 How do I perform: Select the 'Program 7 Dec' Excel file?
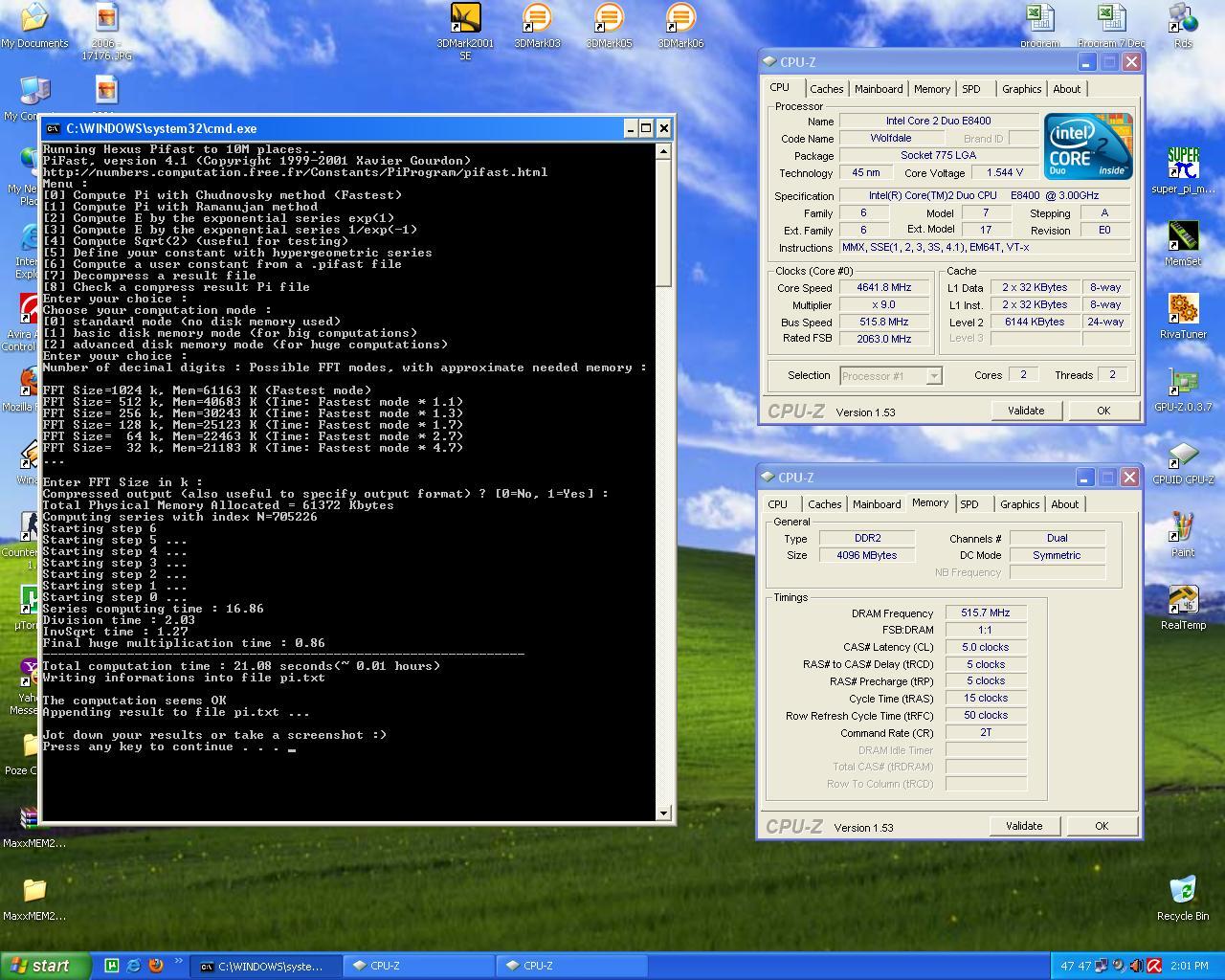(x=1110, y=26)
